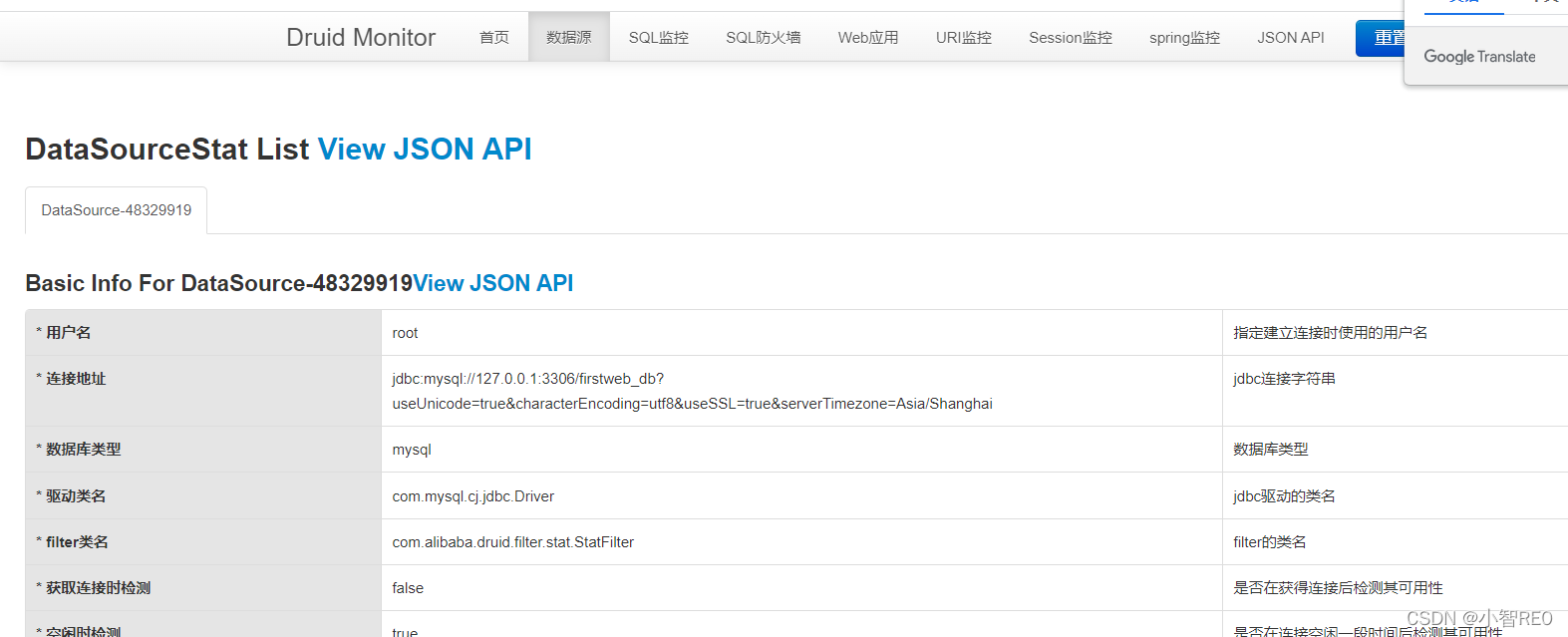This screenshot has width=1568, height=637.
Task: Open the JSON API menu item
Action: pos(1291,37)
